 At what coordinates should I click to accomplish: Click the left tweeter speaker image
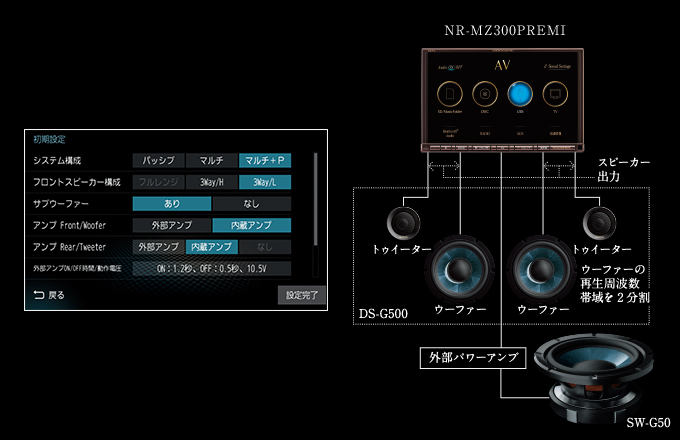[x=403, y=221]
